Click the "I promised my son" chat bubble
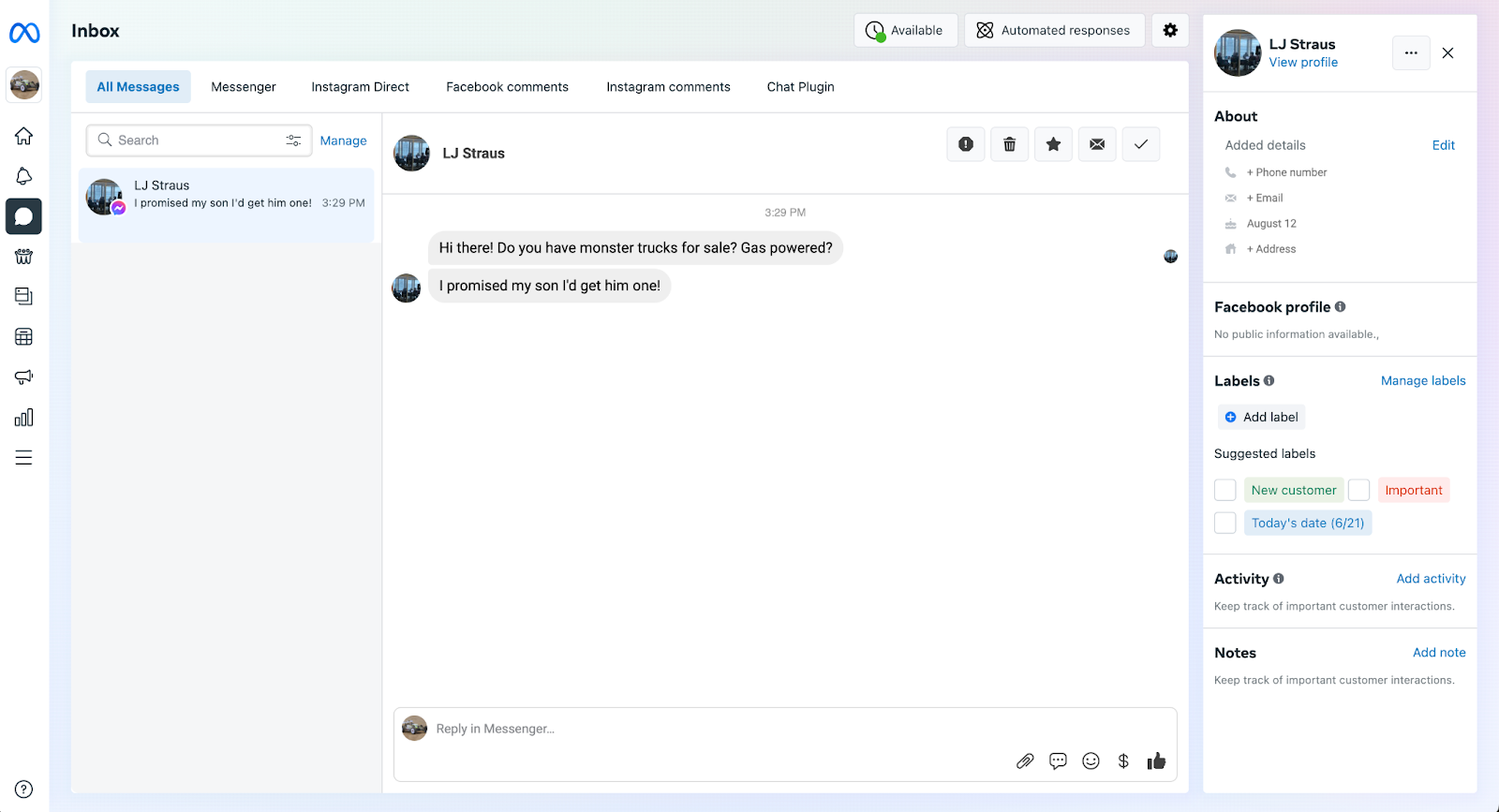 pos(550,286)
